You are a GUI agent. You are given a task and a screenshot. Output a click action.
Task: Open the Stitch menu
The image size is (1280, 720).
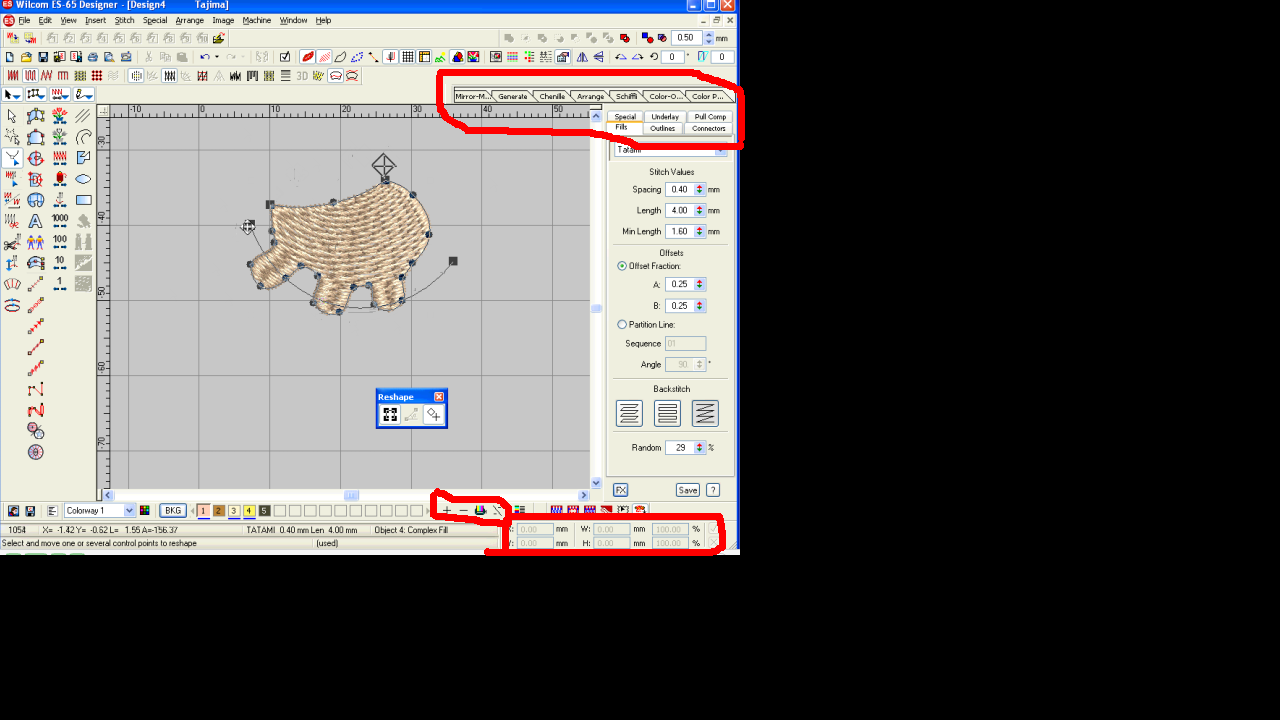click(x=124, y=20)
